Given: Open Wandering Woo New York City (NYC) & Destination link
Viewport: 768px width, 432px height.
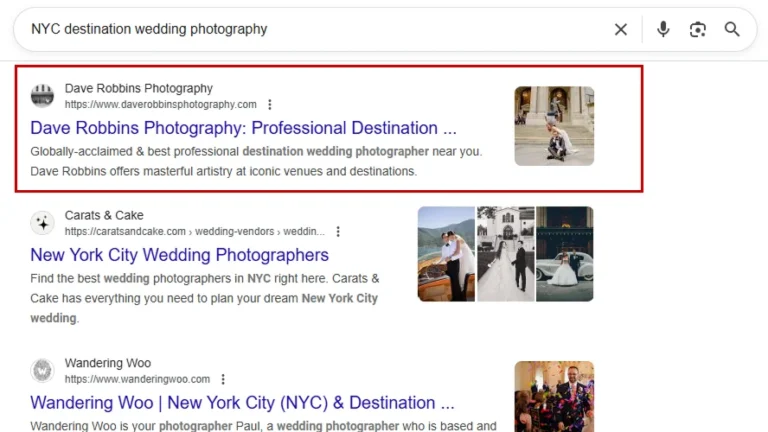Looking at the screenshot, I should coord(242,403).
